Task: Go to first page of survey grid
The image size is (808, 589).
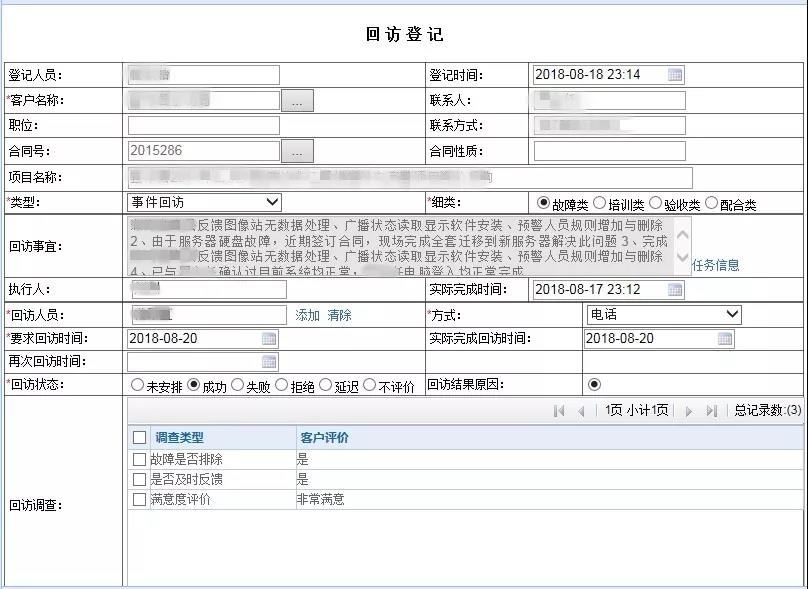Action: (559, 411)
